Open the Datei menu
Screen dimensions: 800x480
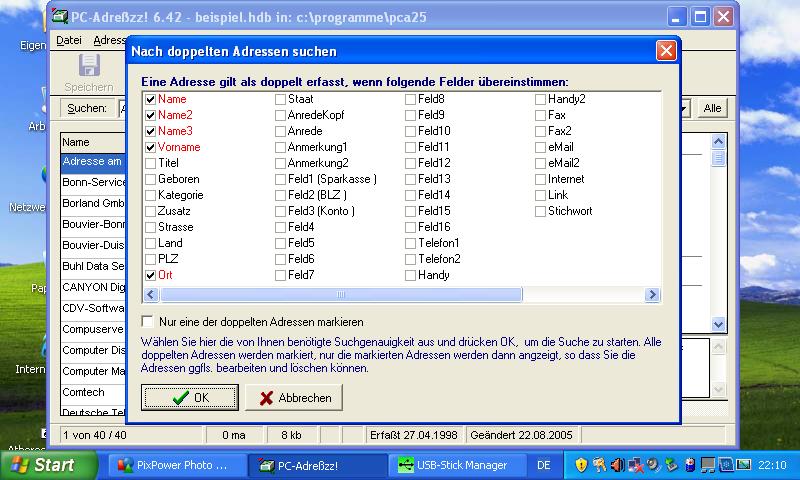(69, 40)
